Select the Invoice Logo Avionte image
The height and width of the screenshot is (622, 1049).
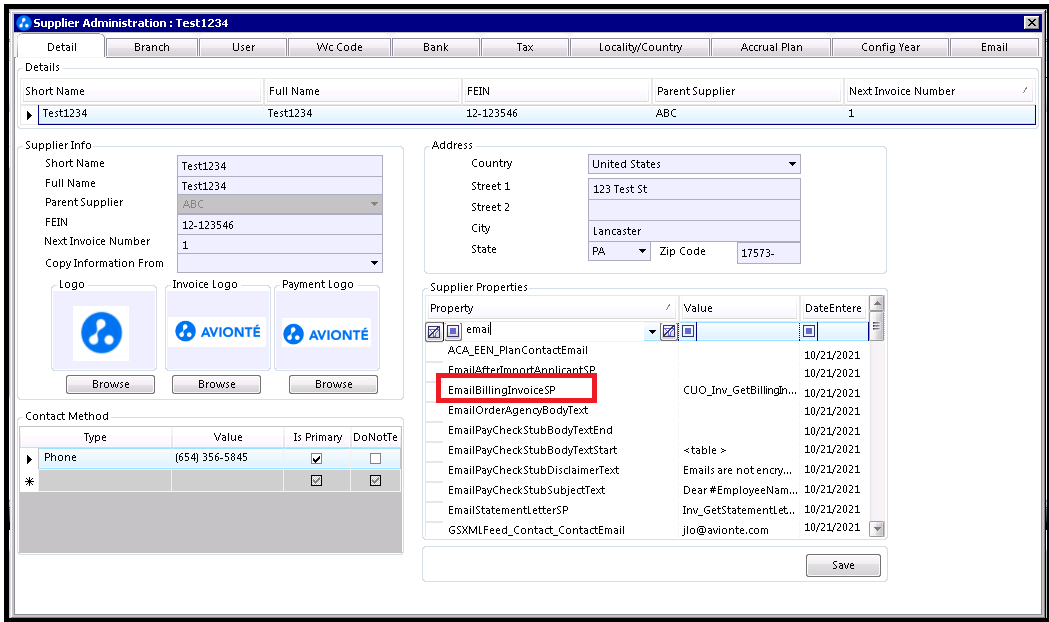tap(217, 331)
